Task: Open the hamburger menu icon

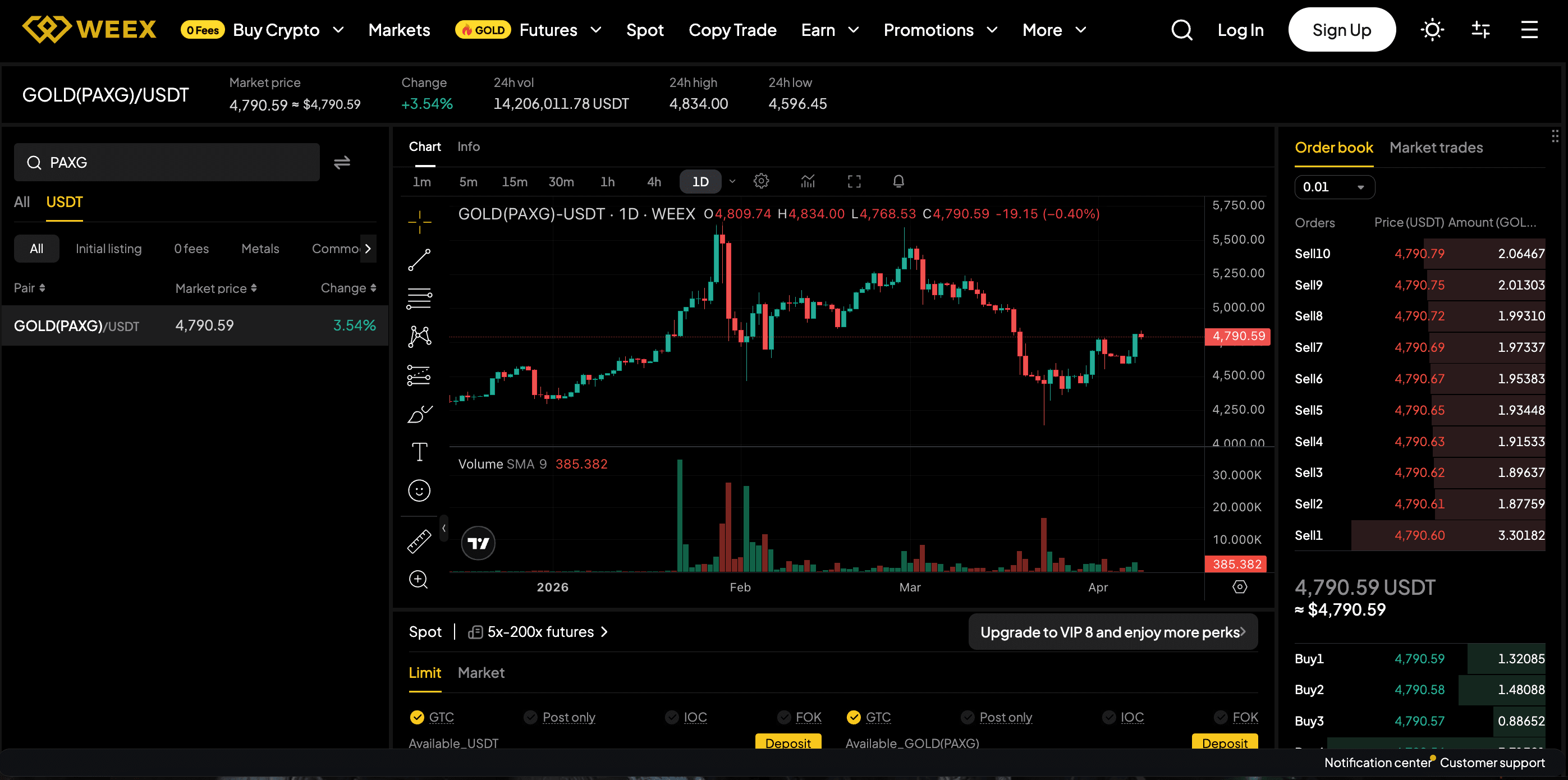Action: tap(1529, 30)
